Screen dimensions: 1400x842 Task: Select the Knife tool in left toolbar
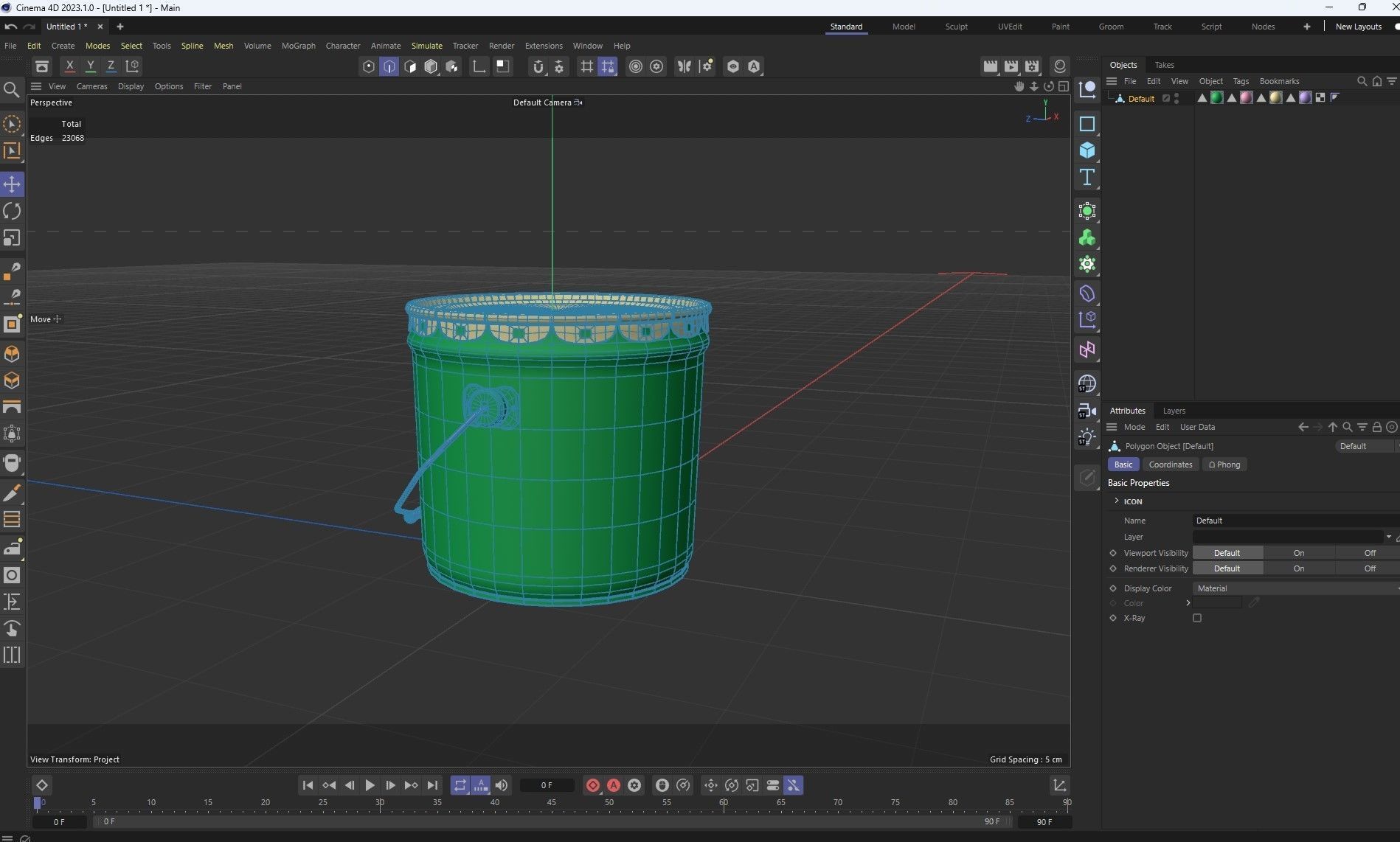point(12,493)
